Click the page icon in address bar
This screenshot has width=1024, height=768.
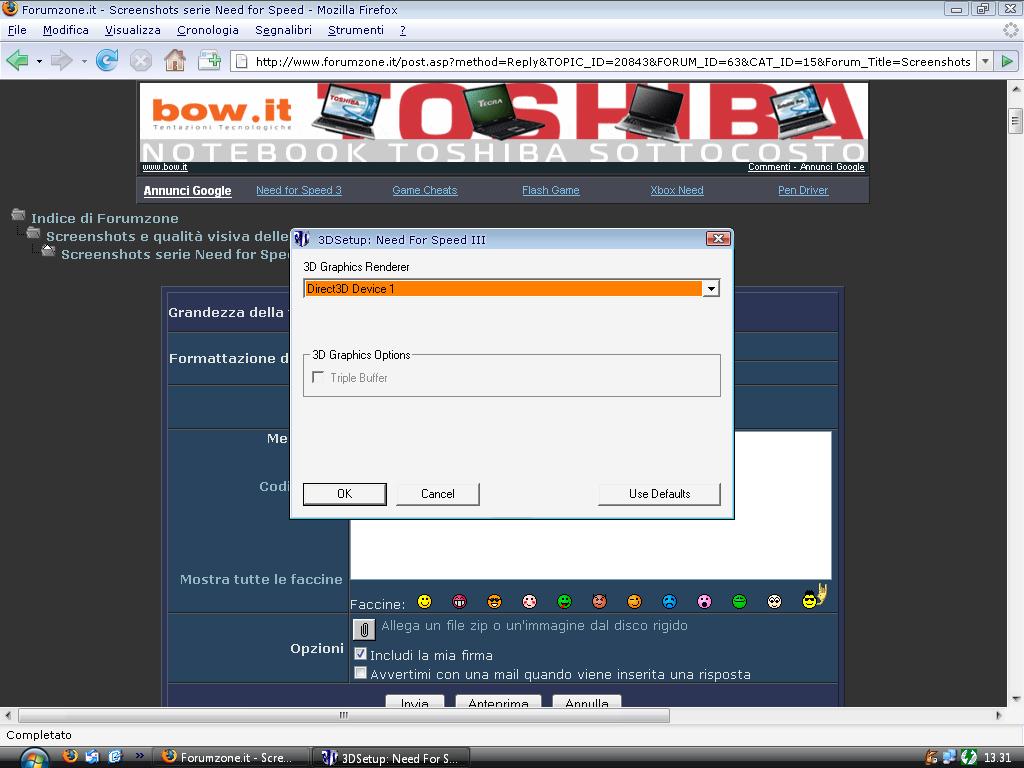[x=242, y=61]
